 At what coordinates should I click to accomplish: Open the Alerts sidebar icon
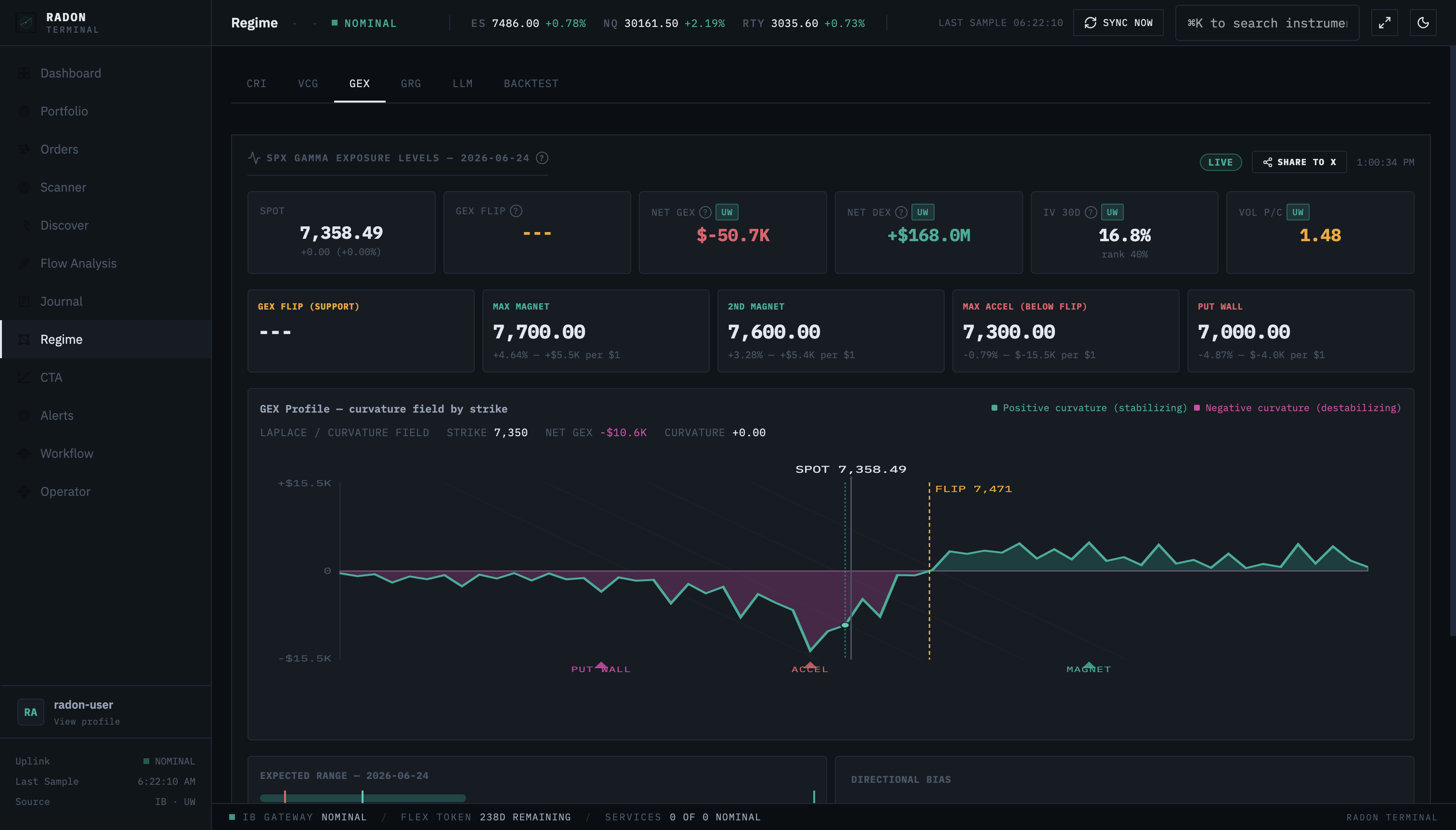click(24, 415)
